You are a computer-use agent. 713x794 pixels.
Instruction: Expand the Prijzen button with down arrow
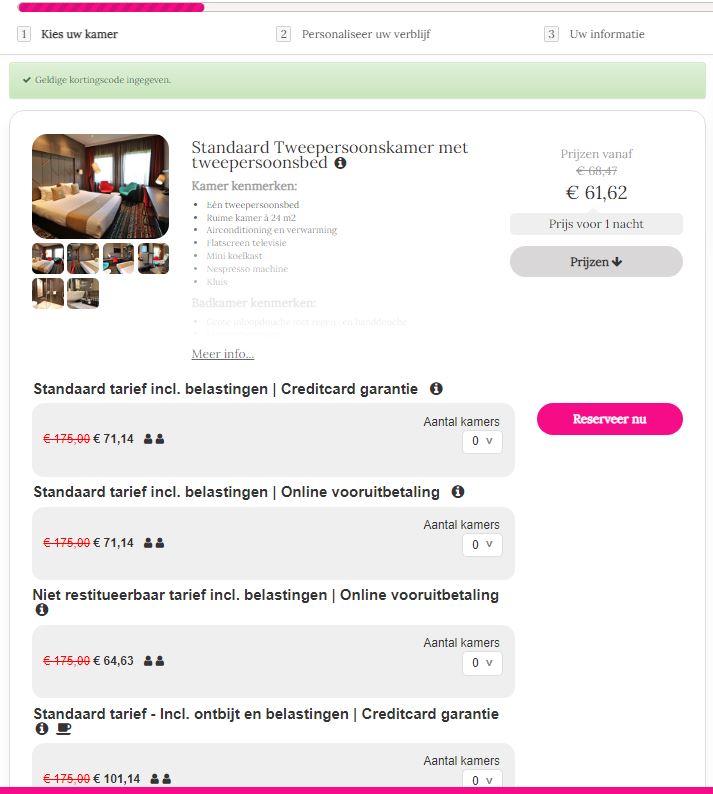pyautogui.click(x=596, y=262)
